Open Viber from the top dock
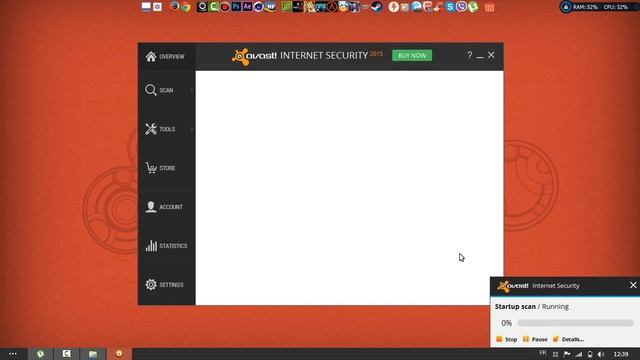640x360 pixels. [x=461, y=7]
